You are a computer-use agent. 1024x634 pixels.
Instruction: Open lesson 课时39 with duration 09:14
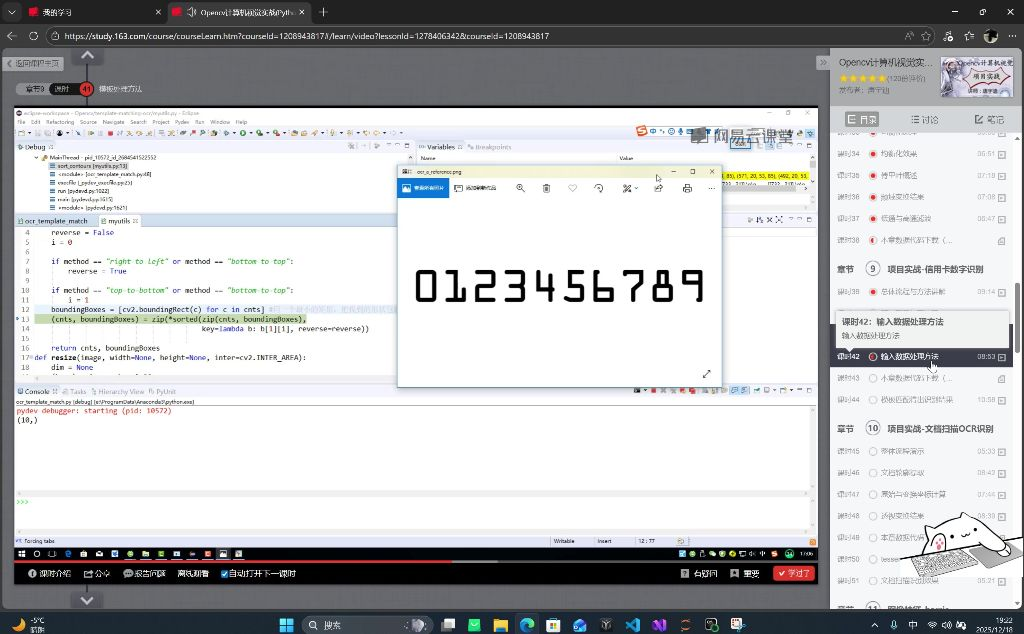tap(922, 292)
